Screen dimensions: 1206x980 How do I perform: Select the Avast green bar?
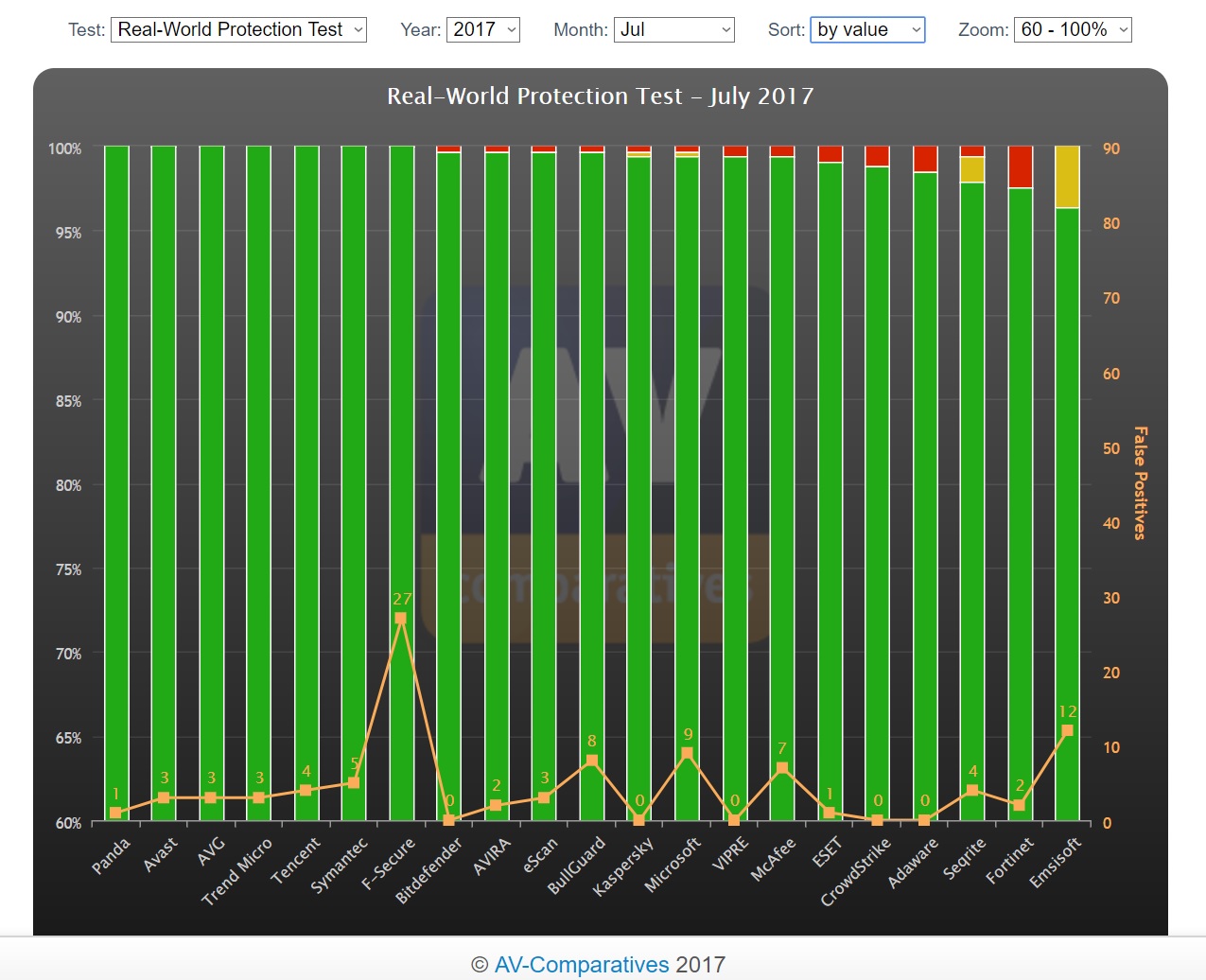[x=164, y=482]
